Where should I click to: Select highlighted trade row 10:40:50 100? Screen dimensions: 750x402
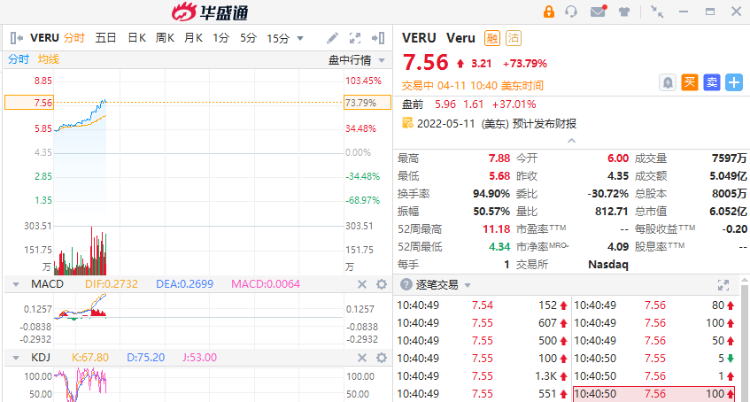coord(654,394)
